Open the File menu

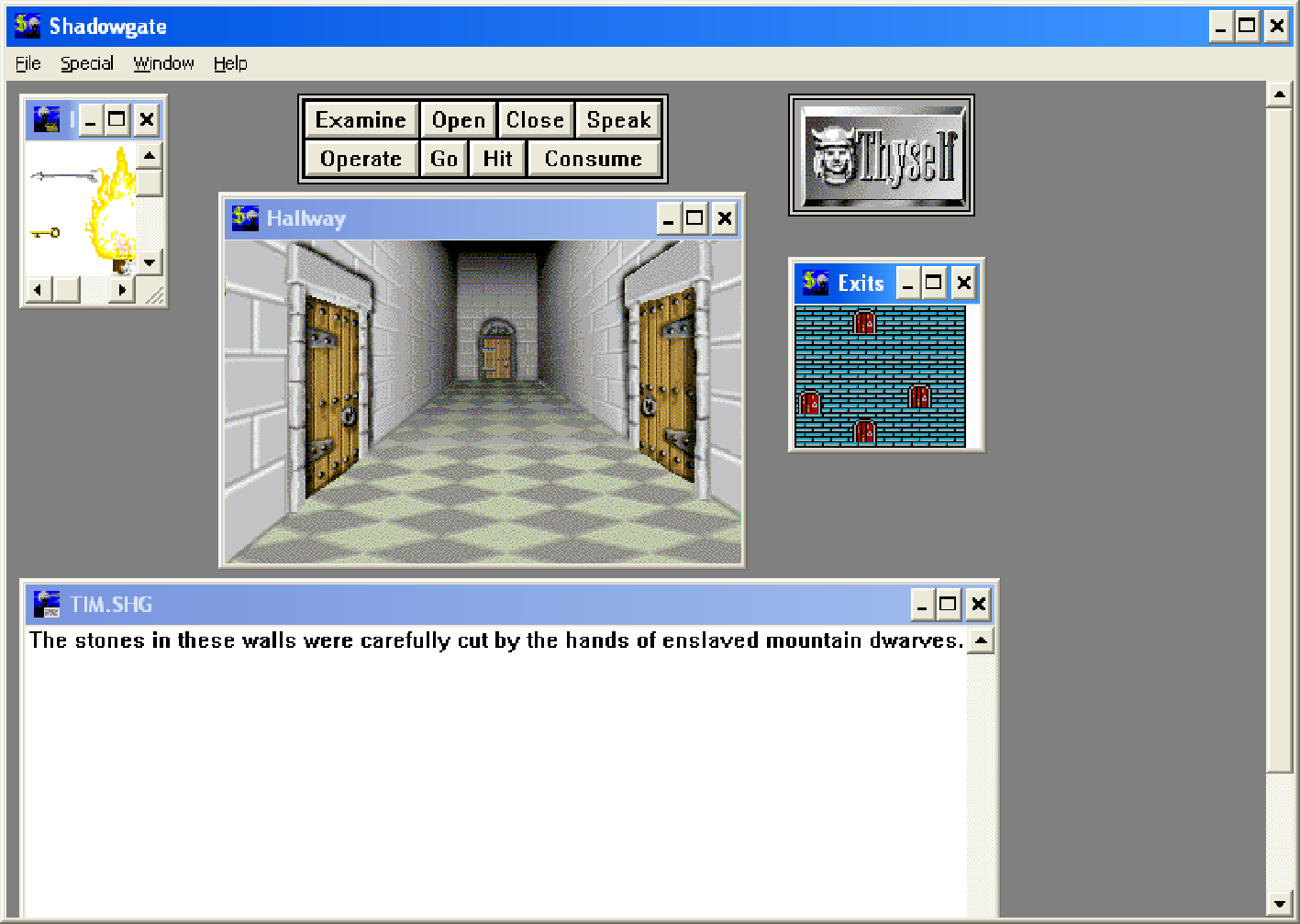(28, 63)
